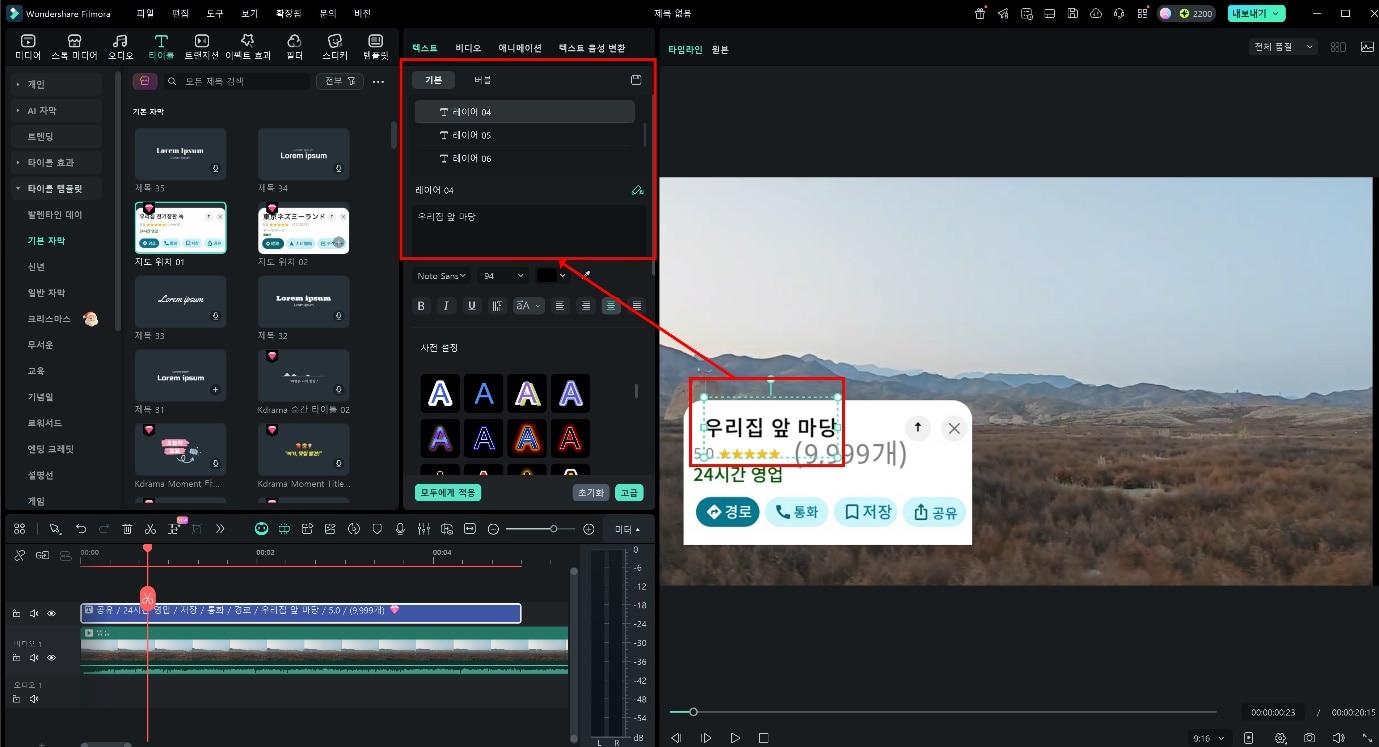Open the audio mixer icon in timeline toolbar
Image resolution: width=1379 pixels, height=747 pixels.
(x=423, y=528)
